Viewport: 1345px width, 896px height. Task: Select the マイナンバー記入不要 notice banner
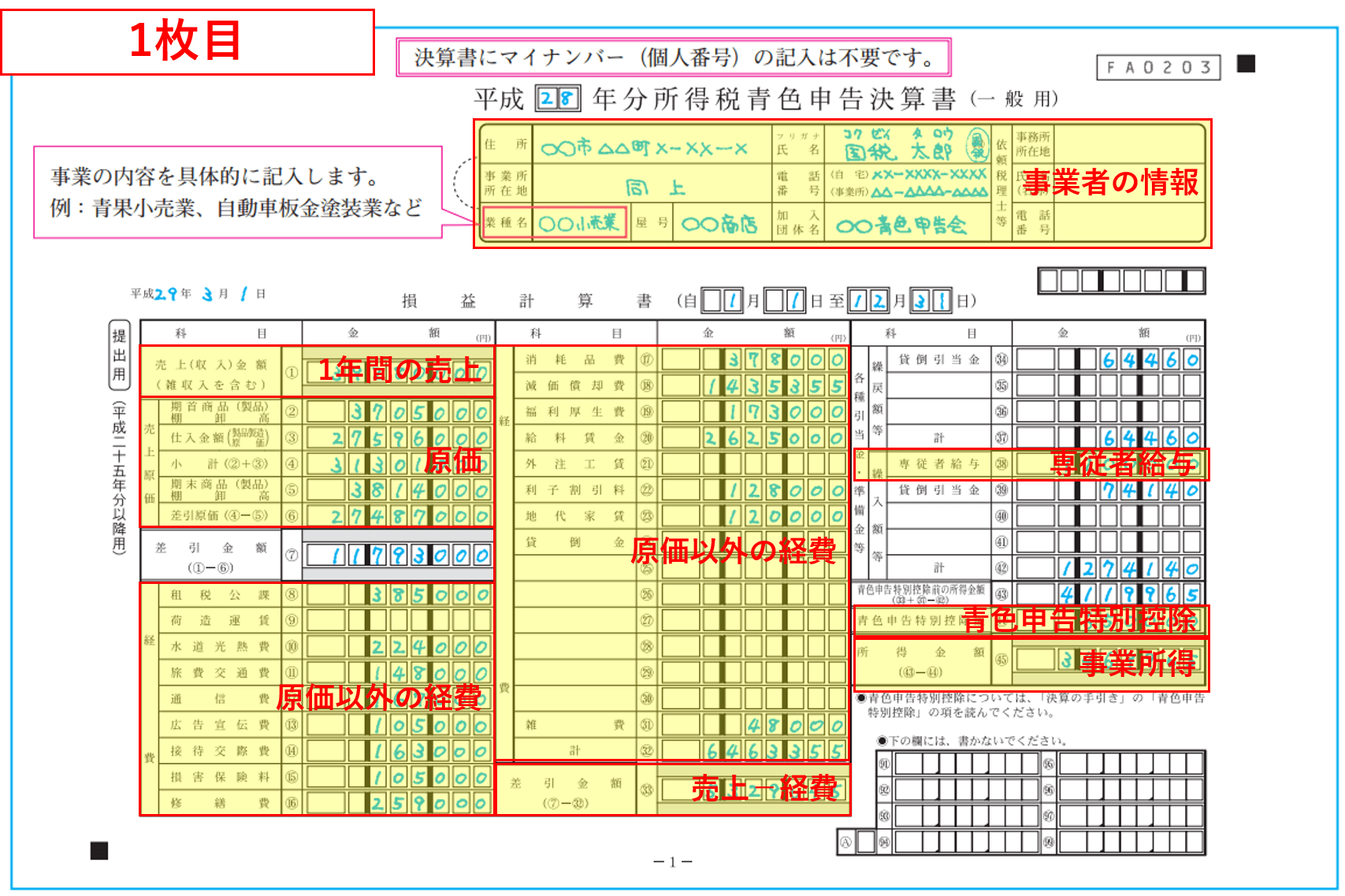click(674, 55)
